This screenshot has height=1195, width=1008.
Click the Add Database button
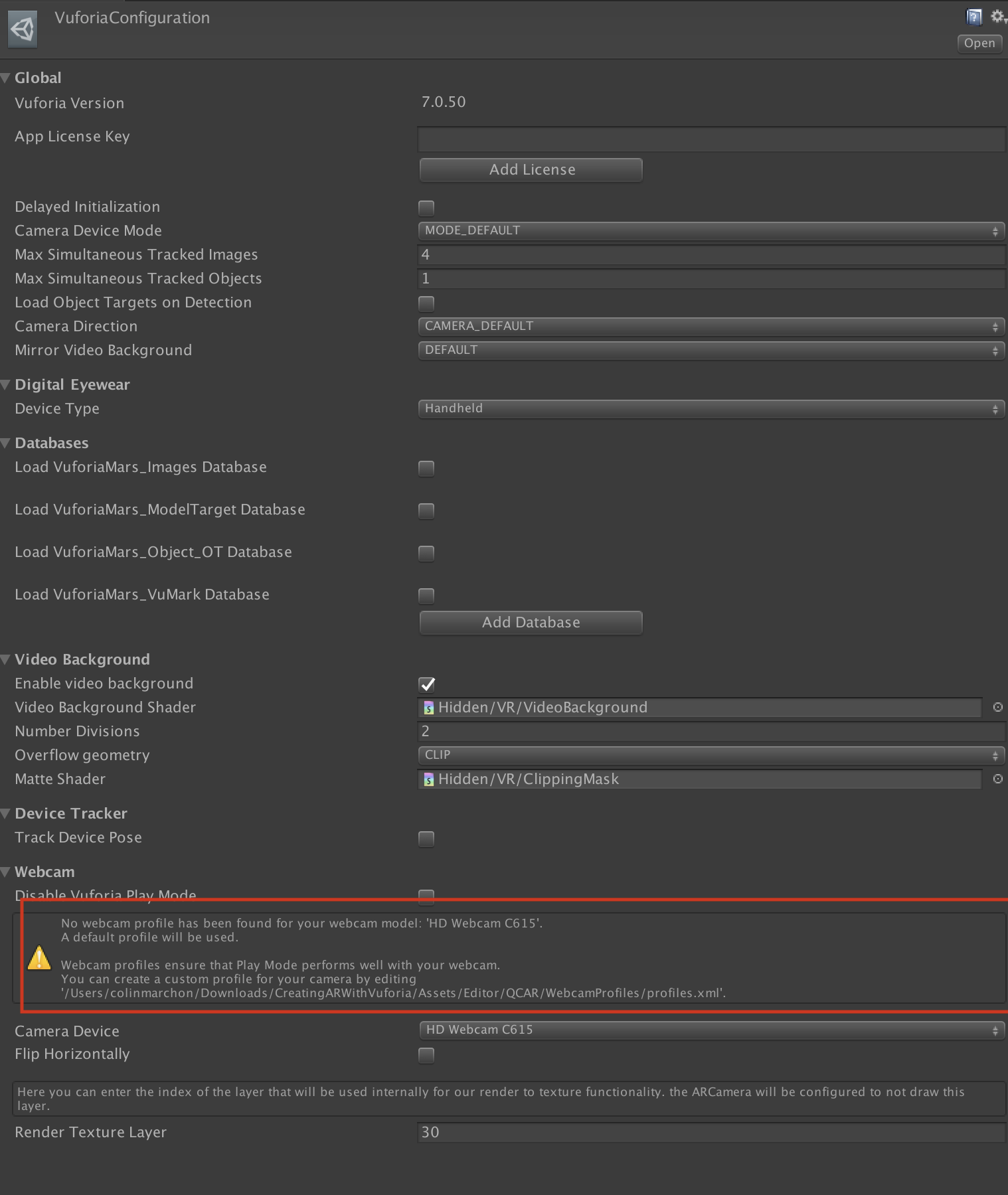(x=531, y=623)
